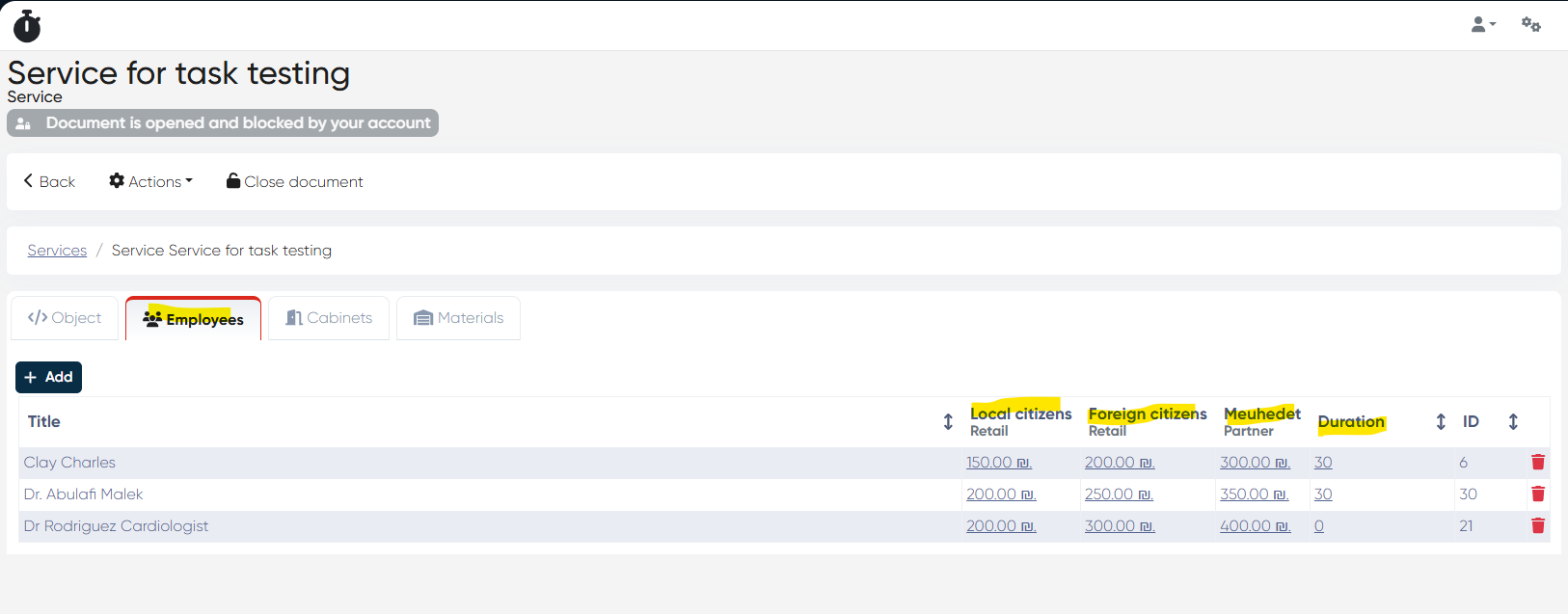Delete the Dr. Abulafi Malek row
The width and height of the screenshot is (1568, 614).
click(x=1538, y=494)
